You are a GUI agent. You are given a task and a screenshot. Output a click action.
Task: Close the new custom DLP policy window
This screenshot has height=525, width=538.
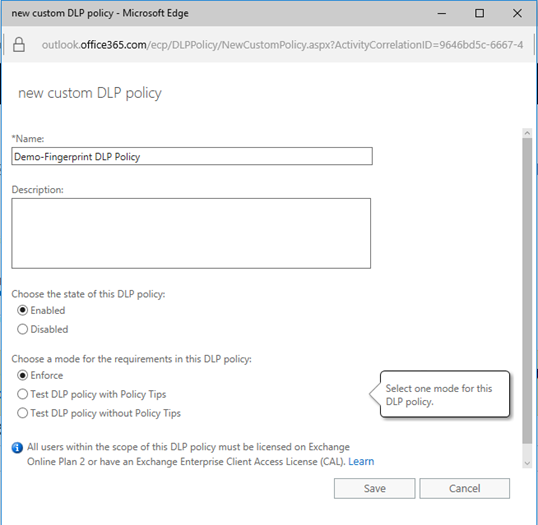coord(517,13)
